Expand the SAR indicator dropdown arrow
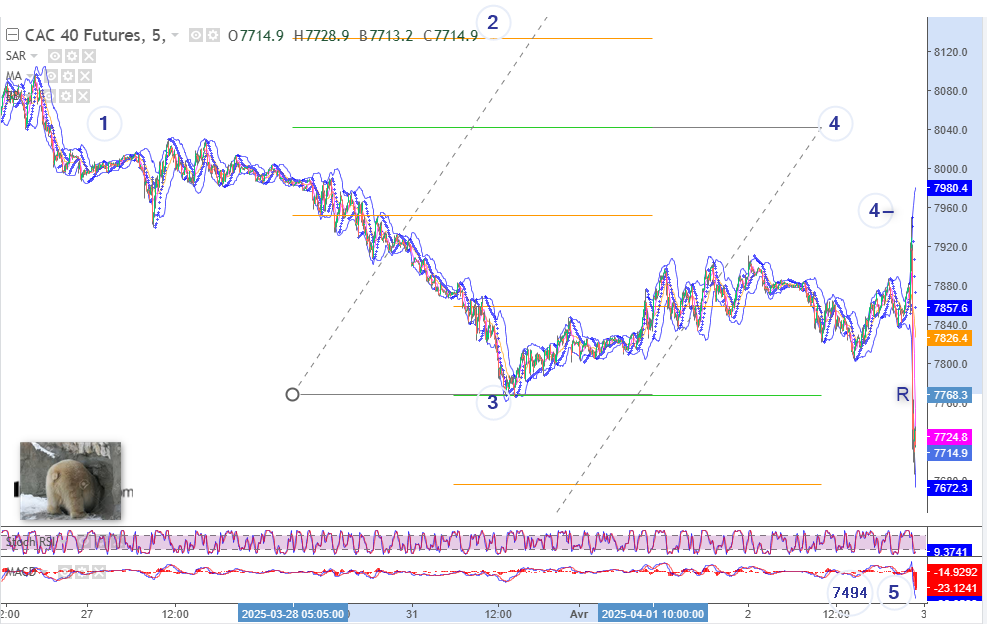 click(x=34, y=56)
